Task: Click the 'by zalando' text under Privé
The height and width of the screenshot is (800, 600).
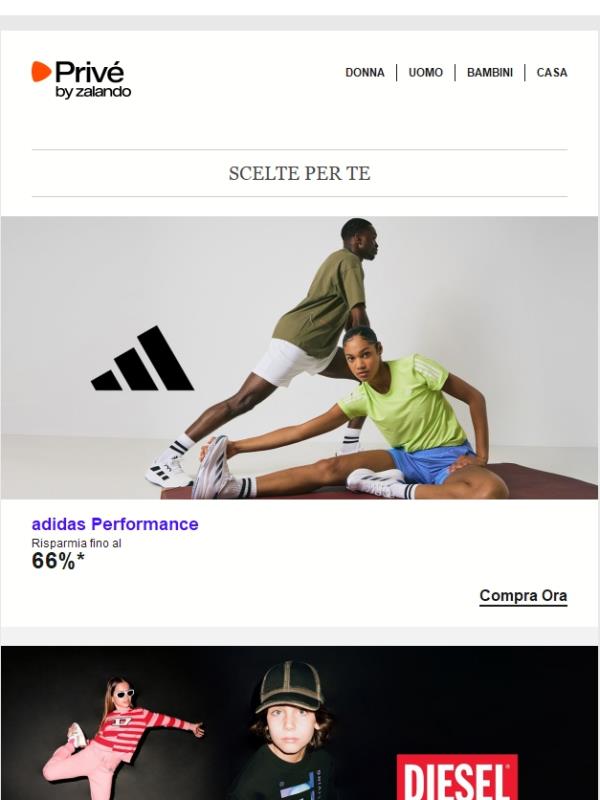Action: (x=93, y=92)
